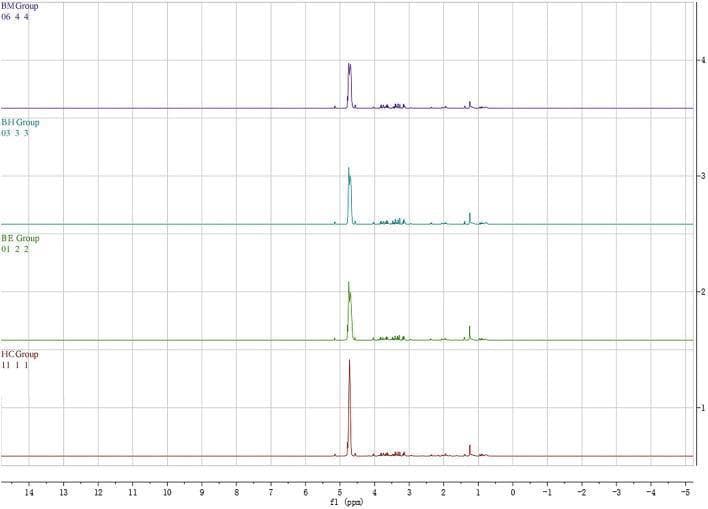This screenshot has height=509, width=708.
Task: Click stack number 1 on the right axis
Action: coord(702,408)
